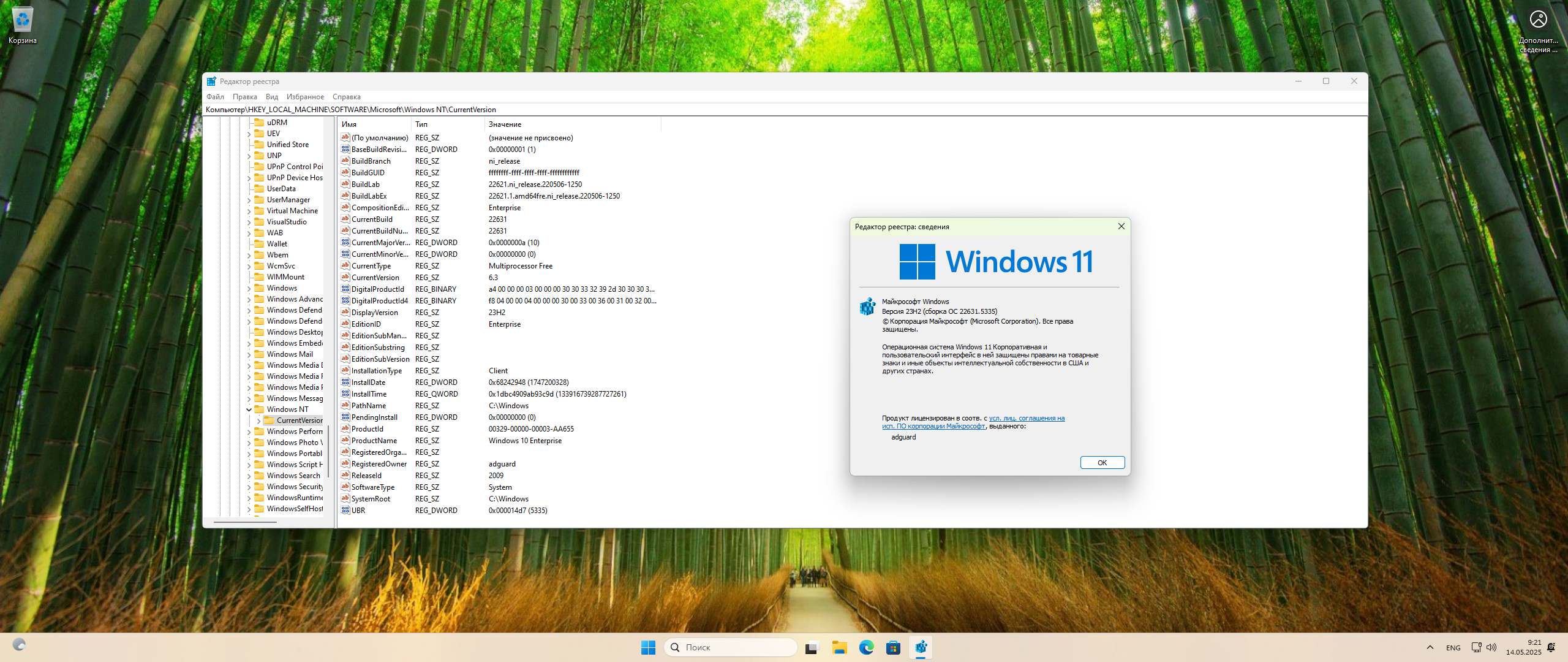This screenshot has width=1568, height=662.
Task: Expand the UserManager tree node
Action: [249, 200]
